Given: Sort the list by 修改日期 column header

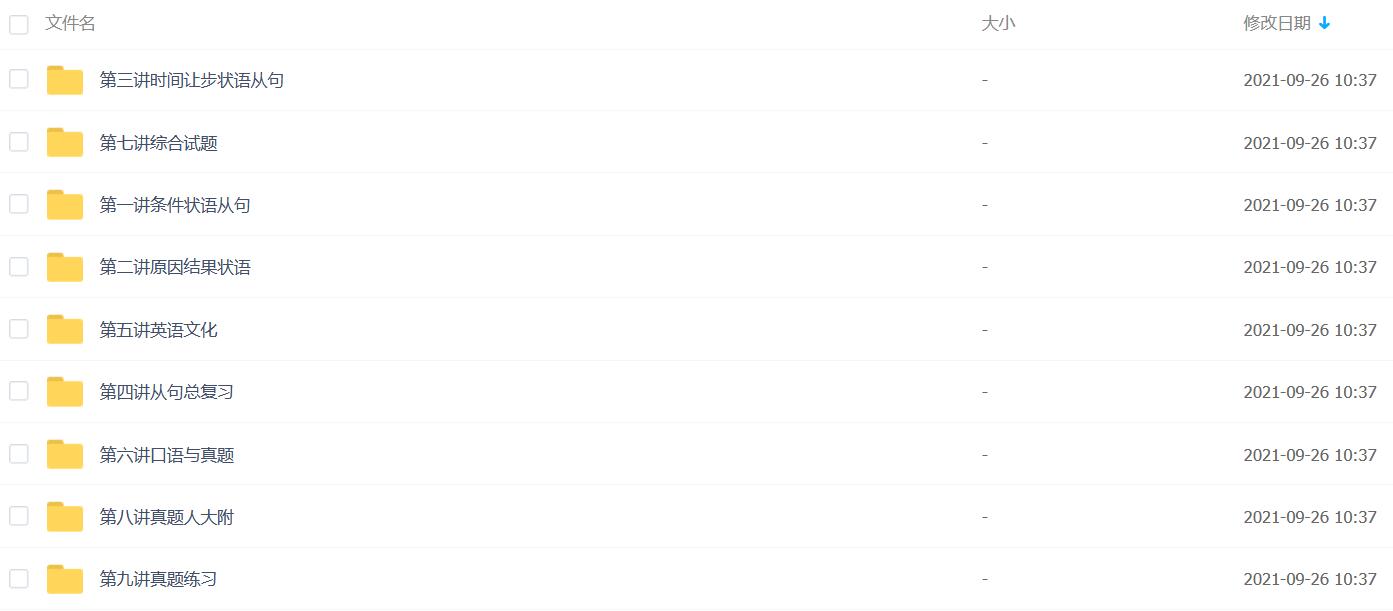Looking at the screenshot, I should (x=1277, y=23).
